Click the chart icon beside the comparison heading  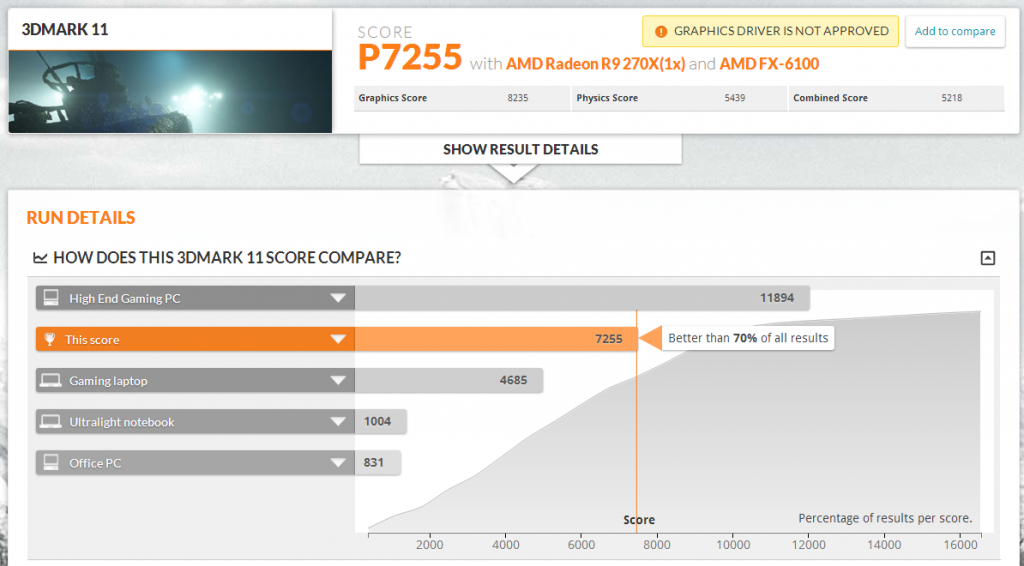point(40,258)
